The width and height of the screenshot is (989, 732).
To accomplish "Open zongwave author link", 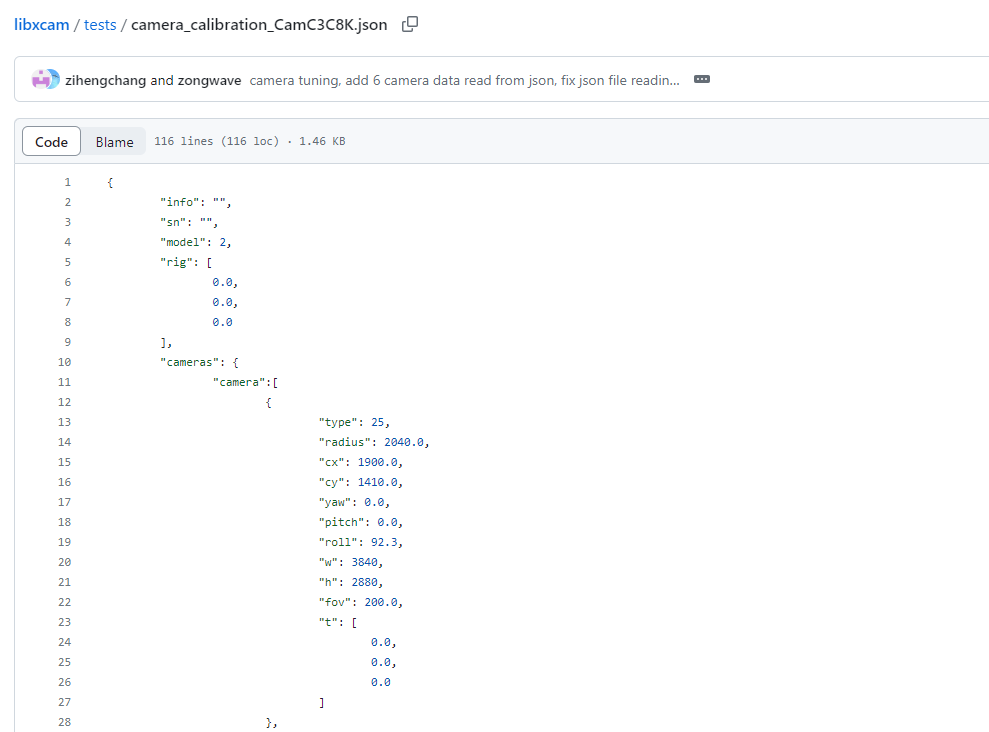I will pyautogui.click(x=209, y=80).
